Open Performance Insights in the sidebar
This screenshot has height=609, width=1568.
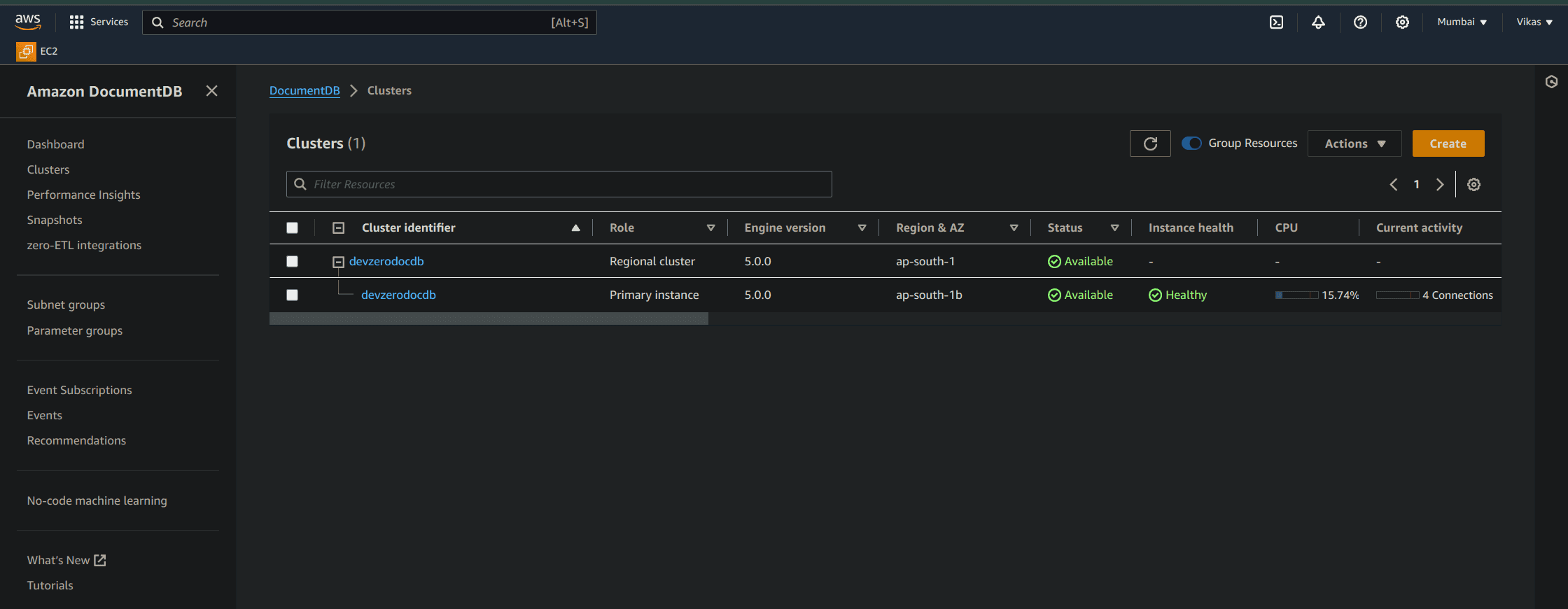pos(83,195)
